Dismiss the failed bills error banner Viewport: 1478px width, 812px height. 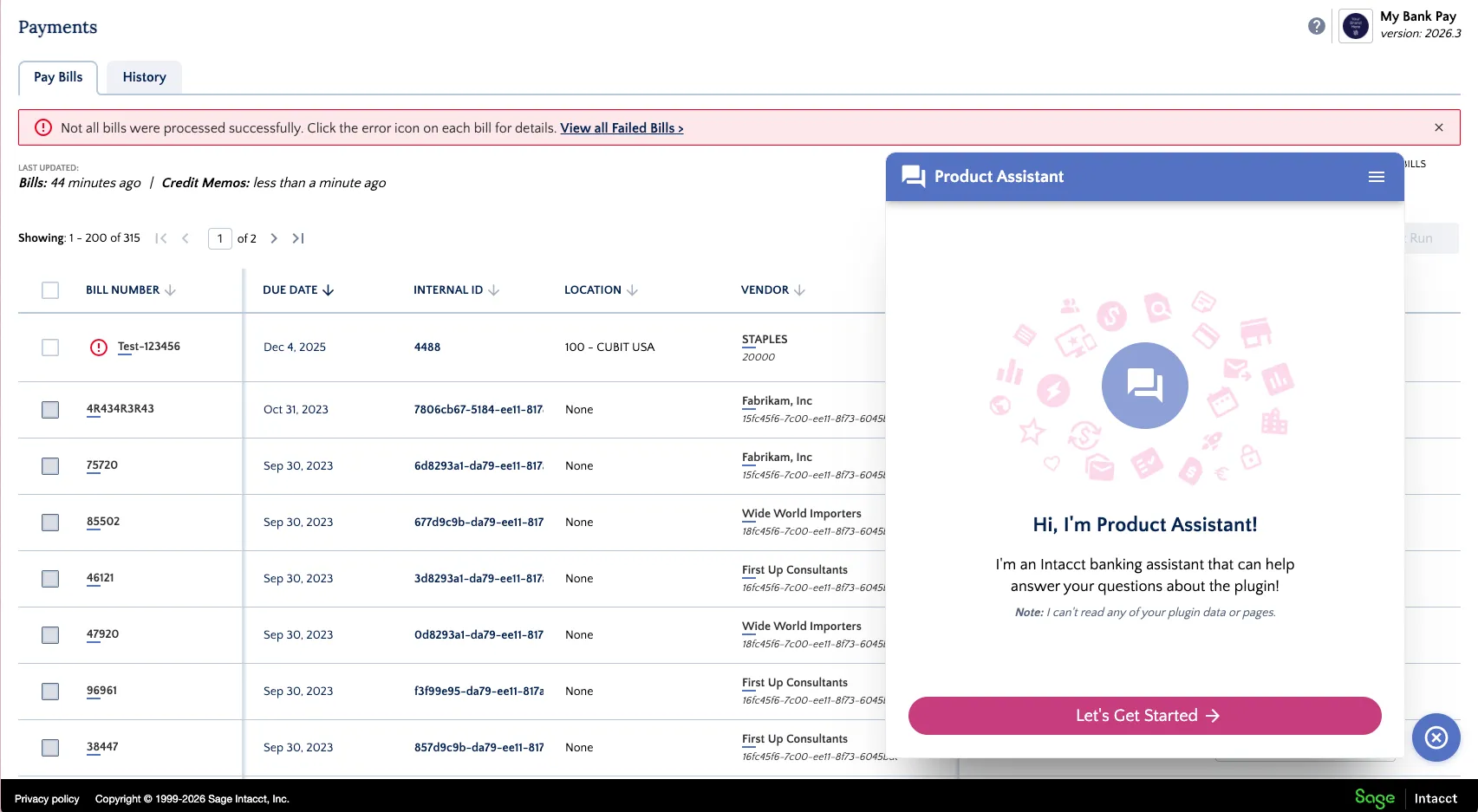point(1439,127)
